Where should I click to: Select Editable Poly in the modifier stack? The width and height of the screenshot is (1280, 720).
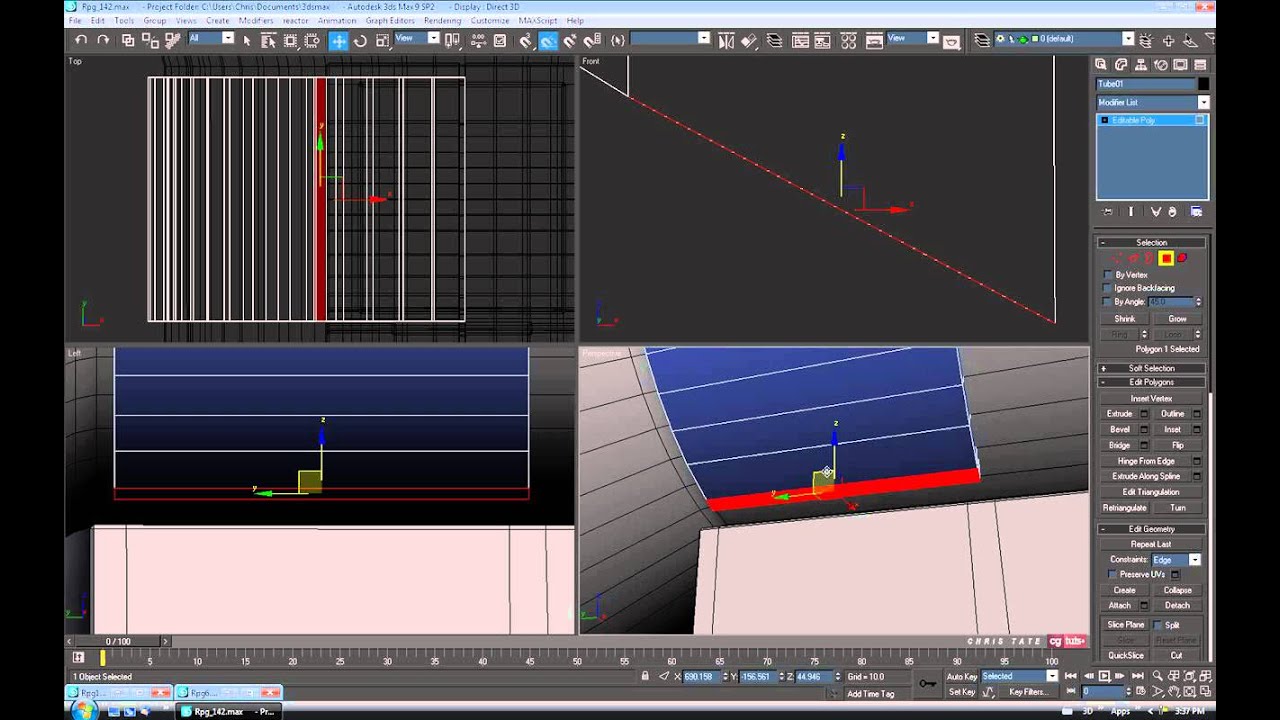click(1152, 120)
